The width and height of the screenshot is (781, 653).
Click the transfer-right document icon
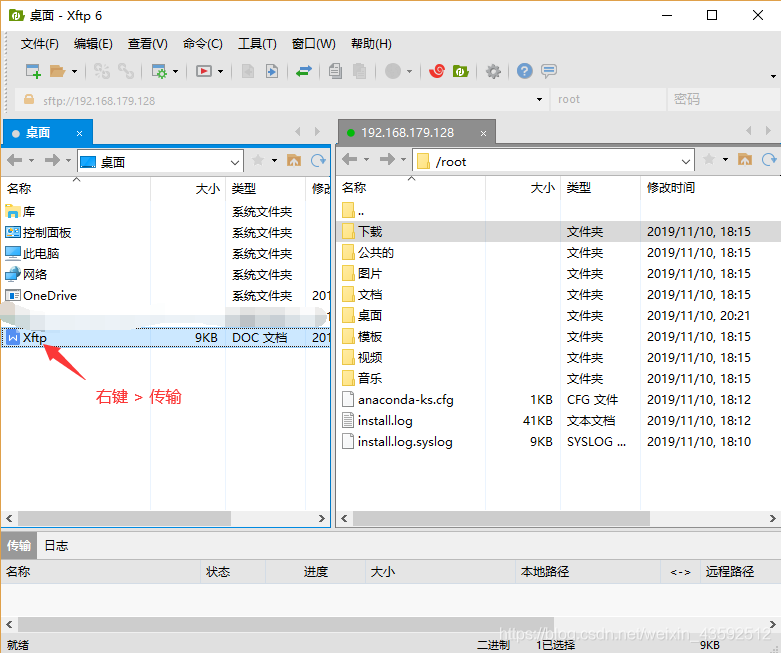pos(271,71)
